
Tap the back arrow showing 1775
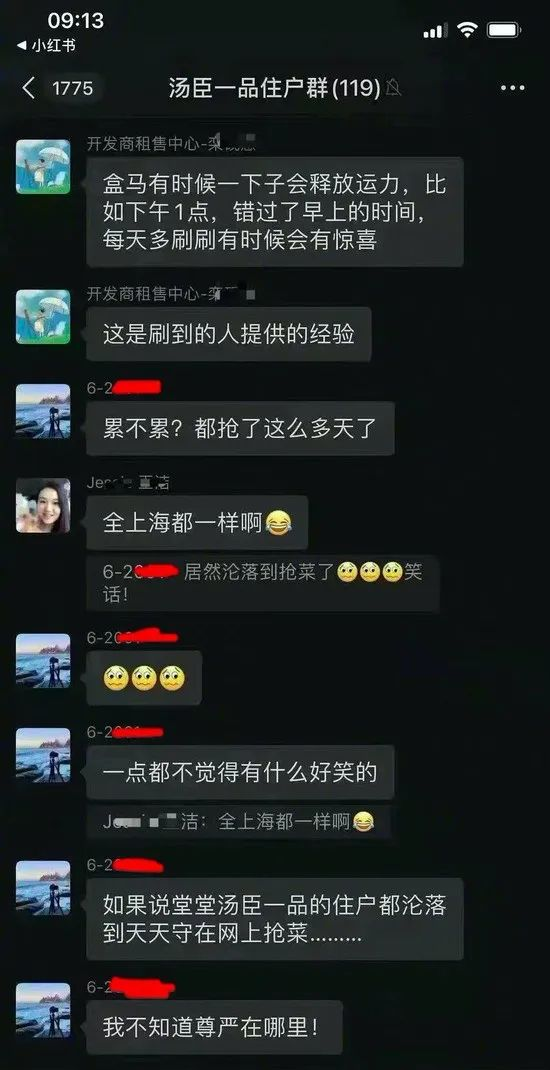[59, 88]
